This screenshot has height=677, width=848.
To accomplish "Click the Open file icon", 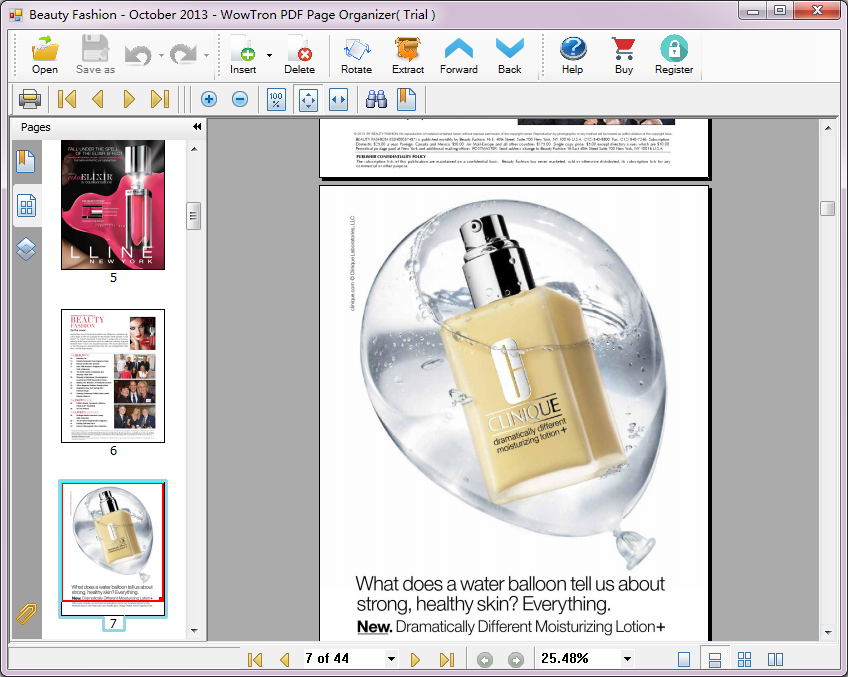I will (x=45, y=54).
